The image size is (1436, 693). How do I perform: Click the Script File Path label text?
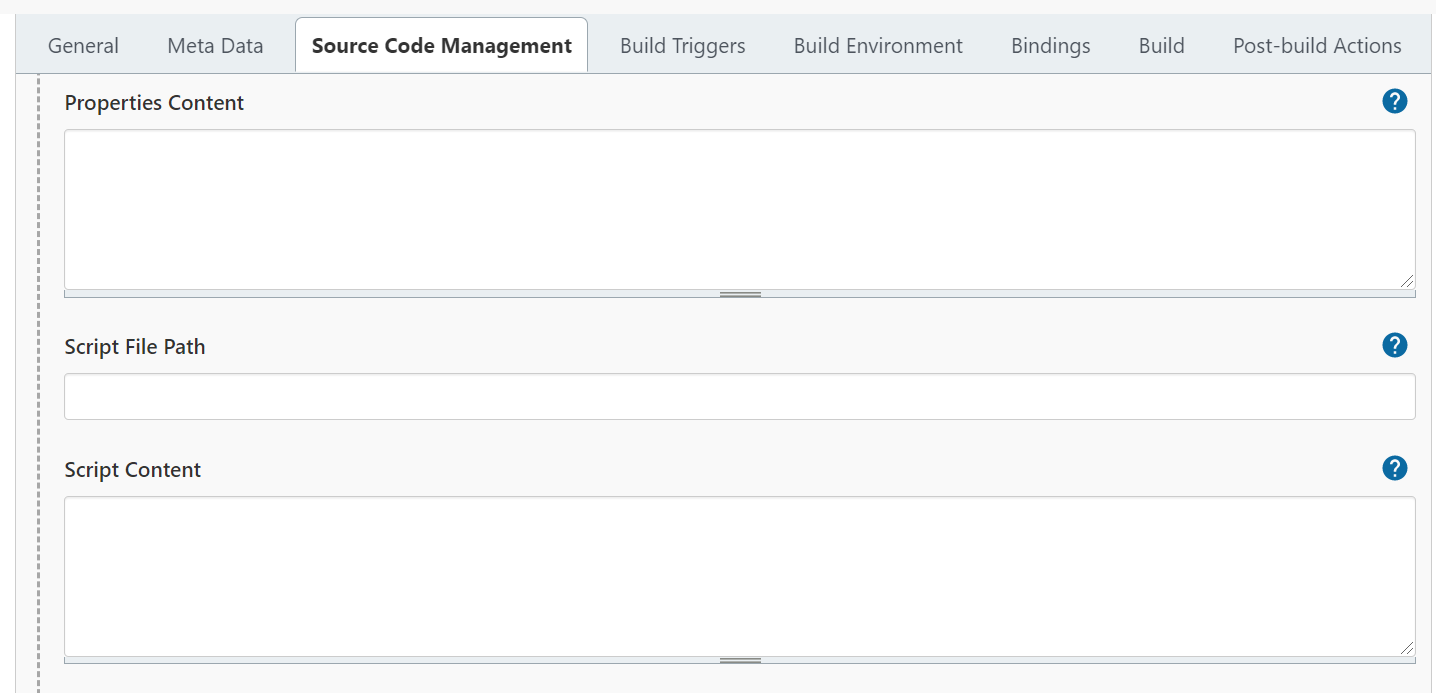[x=135, y=347]
